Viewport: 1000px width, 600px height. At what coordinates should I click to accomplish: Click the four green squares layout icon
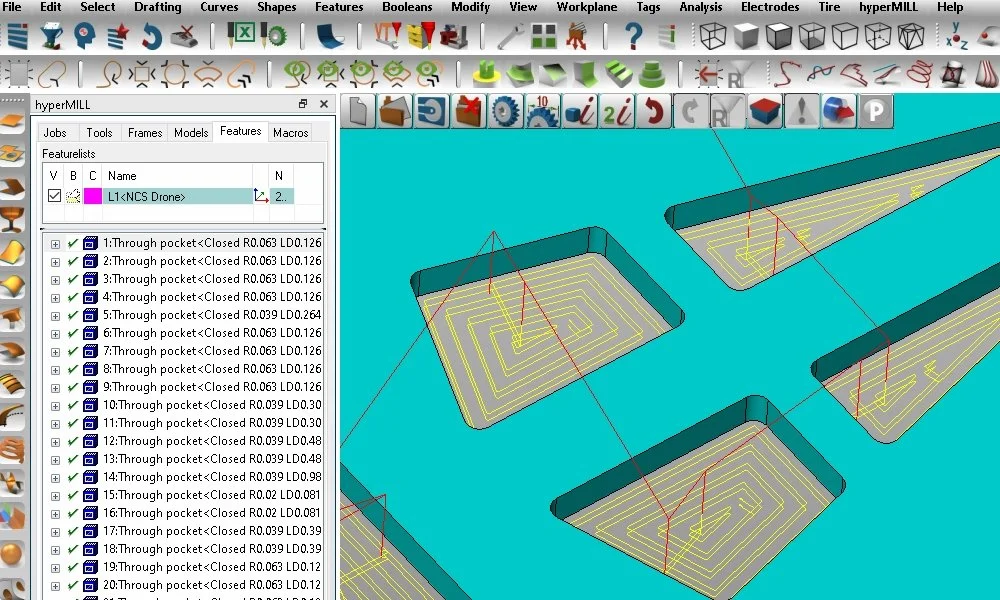544,36
